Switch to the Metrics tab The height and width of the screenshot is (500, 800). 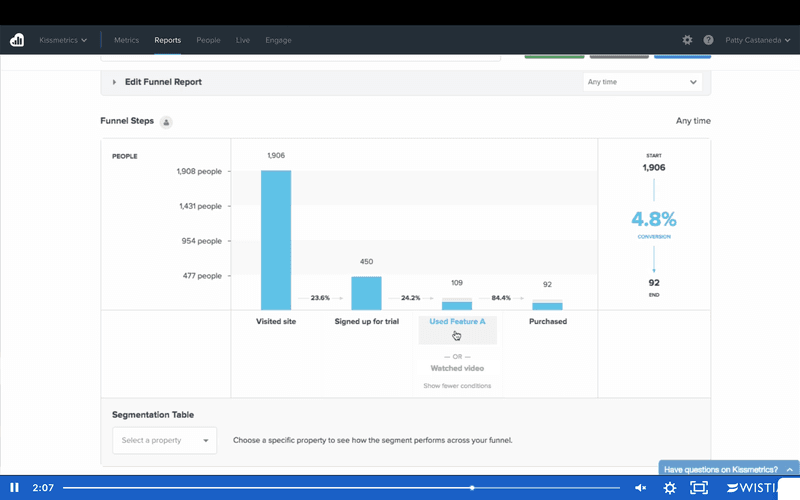coord(126,40)
